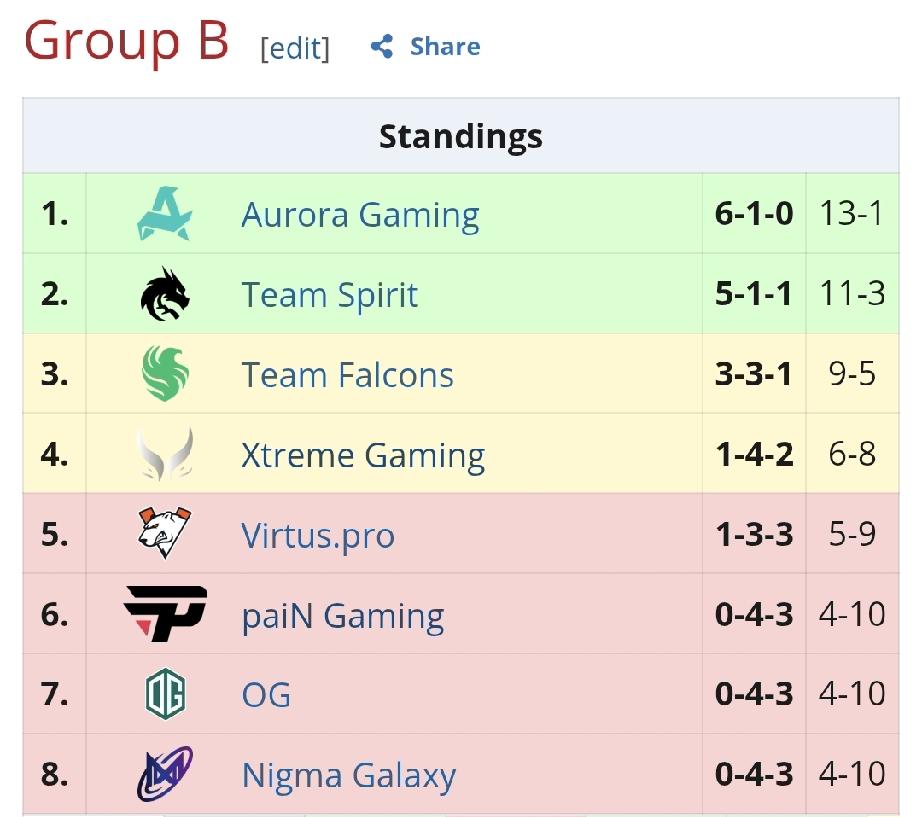Viewport: 922px width, 817px height.
Task: Click the Team Falcons logo icon
Action: 164,374
